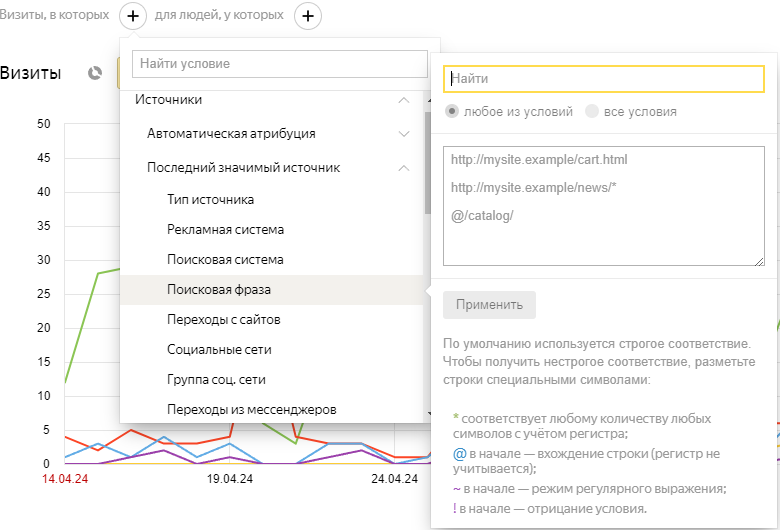Click the 'Найти' search input

pyautogui.click(x=604, y=78)
